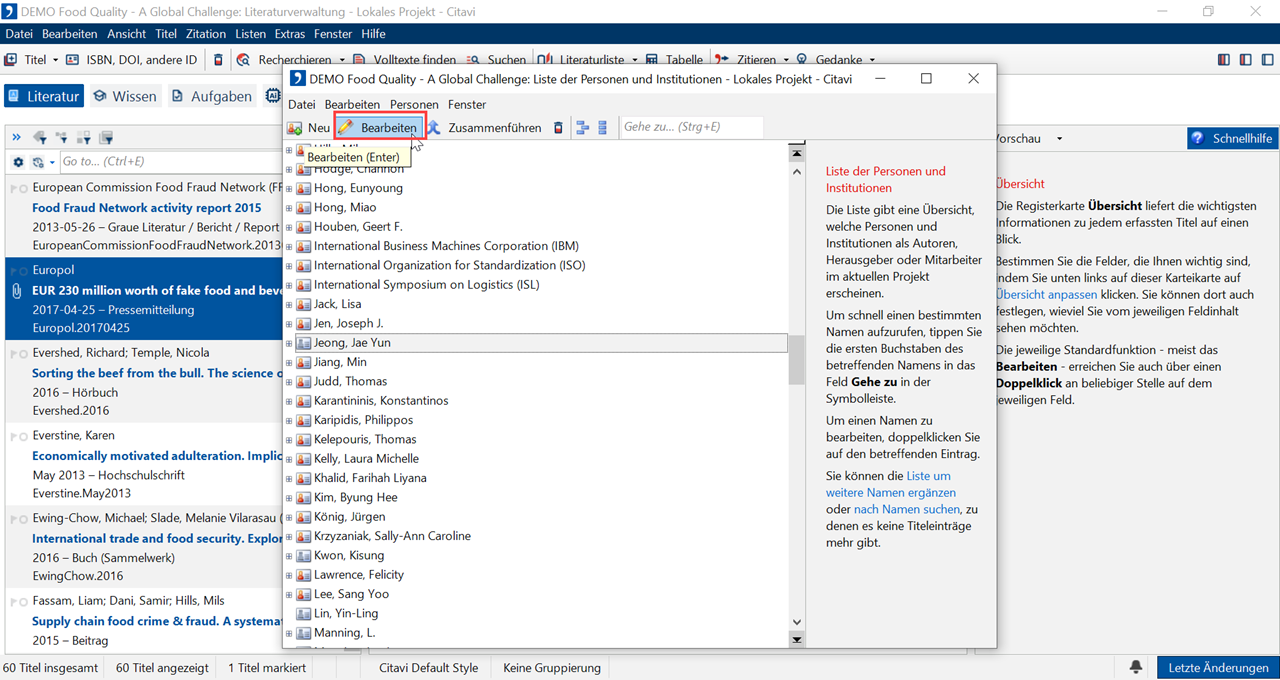Open the Wissen knowledge view
This screenshot has width=1280, height=680.
[x=125, y=96]
